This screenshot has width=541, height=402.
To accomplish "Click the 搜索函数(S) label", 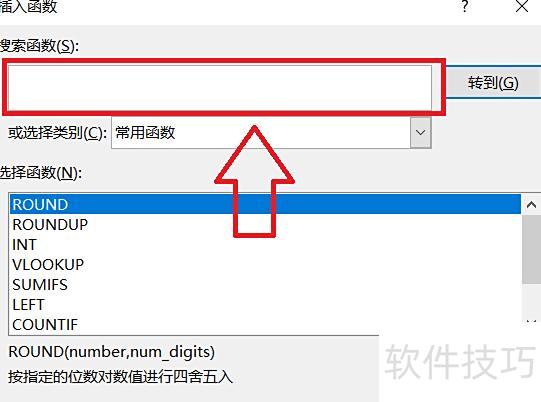I will click(39, 46).
